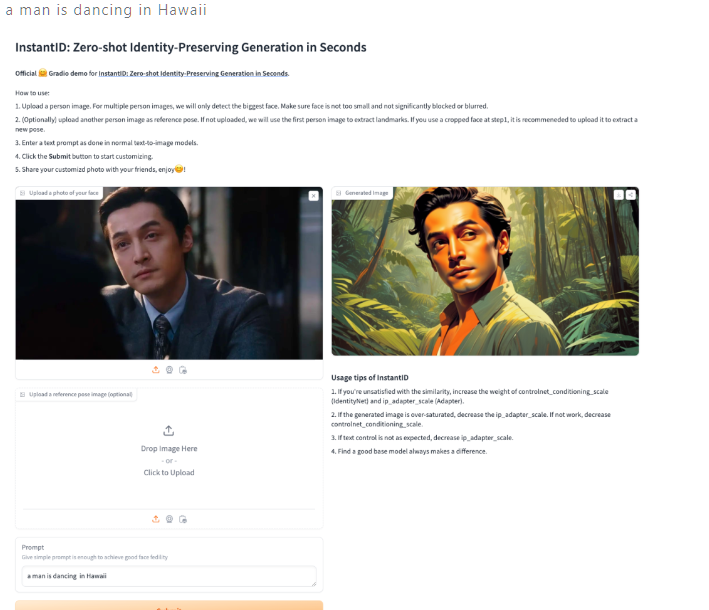The width and height of the screenshot is (709, 610).
Task: Download the generated image
Action: click(619, 195)
